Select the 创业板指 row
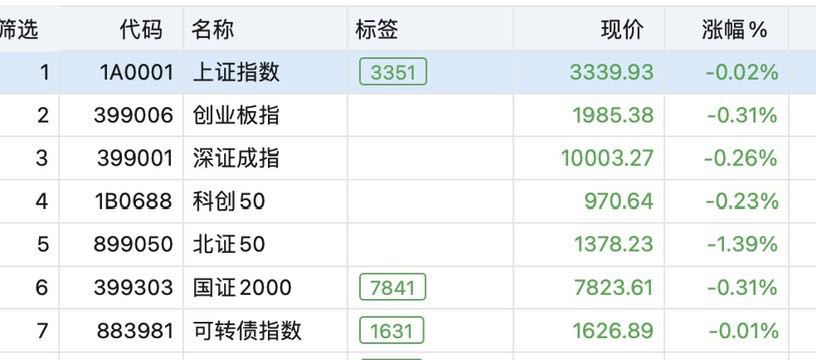This screenshot has width=816, height=360. 408,115
